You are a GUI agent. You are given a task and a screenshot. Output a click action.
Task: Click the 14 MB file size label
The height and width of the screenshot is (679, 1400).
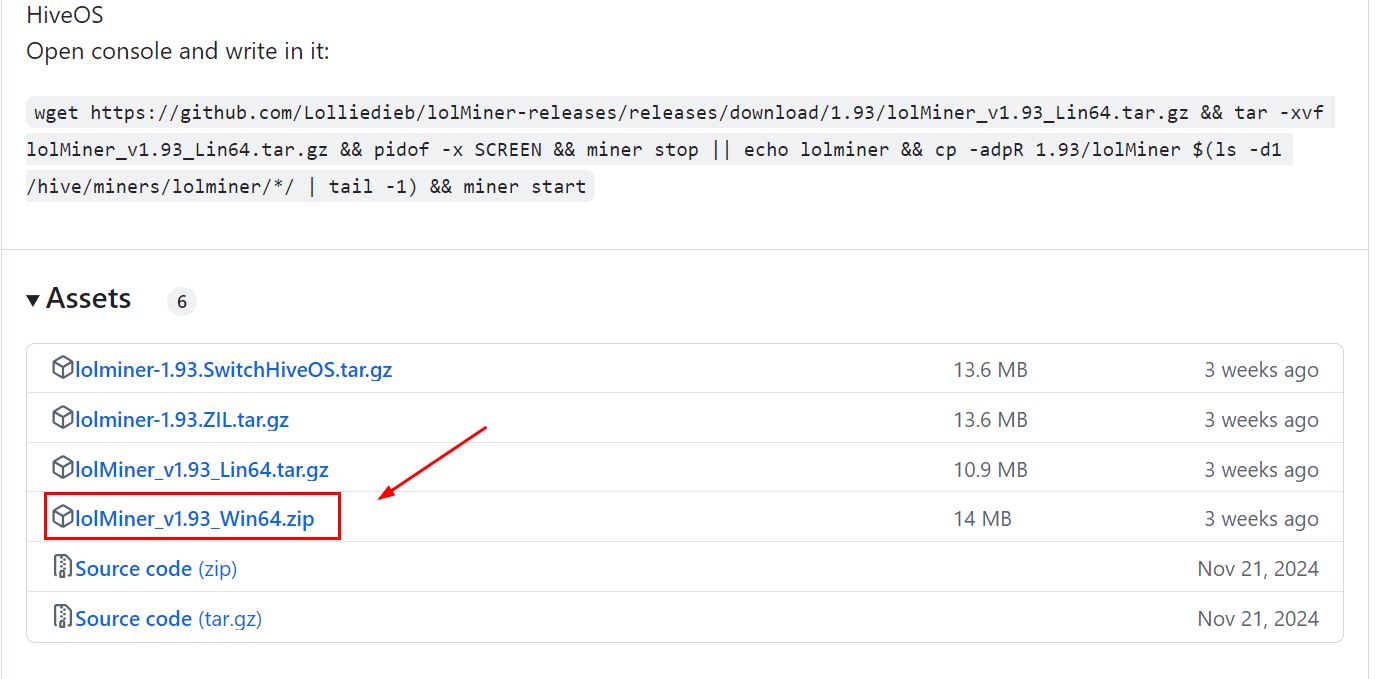click(x=982, y=519)
